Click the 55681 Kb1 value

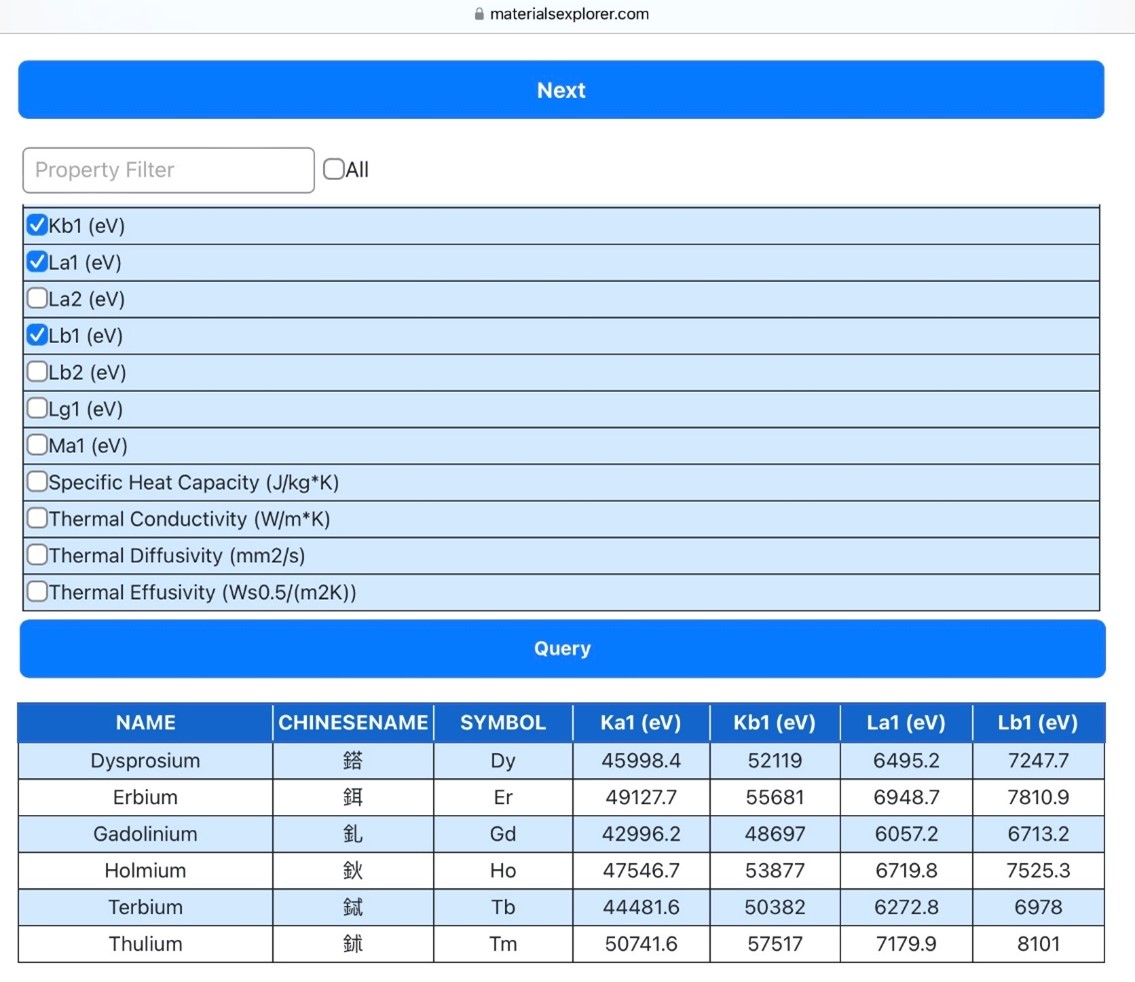tap(775, 797)
